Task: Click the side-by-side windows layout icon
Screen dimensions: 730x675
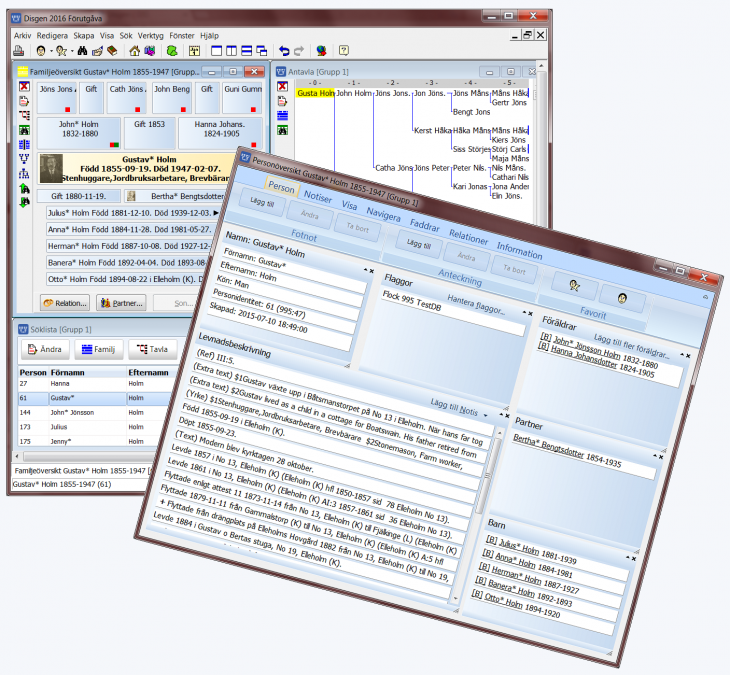Action: (x=231, y=51)
